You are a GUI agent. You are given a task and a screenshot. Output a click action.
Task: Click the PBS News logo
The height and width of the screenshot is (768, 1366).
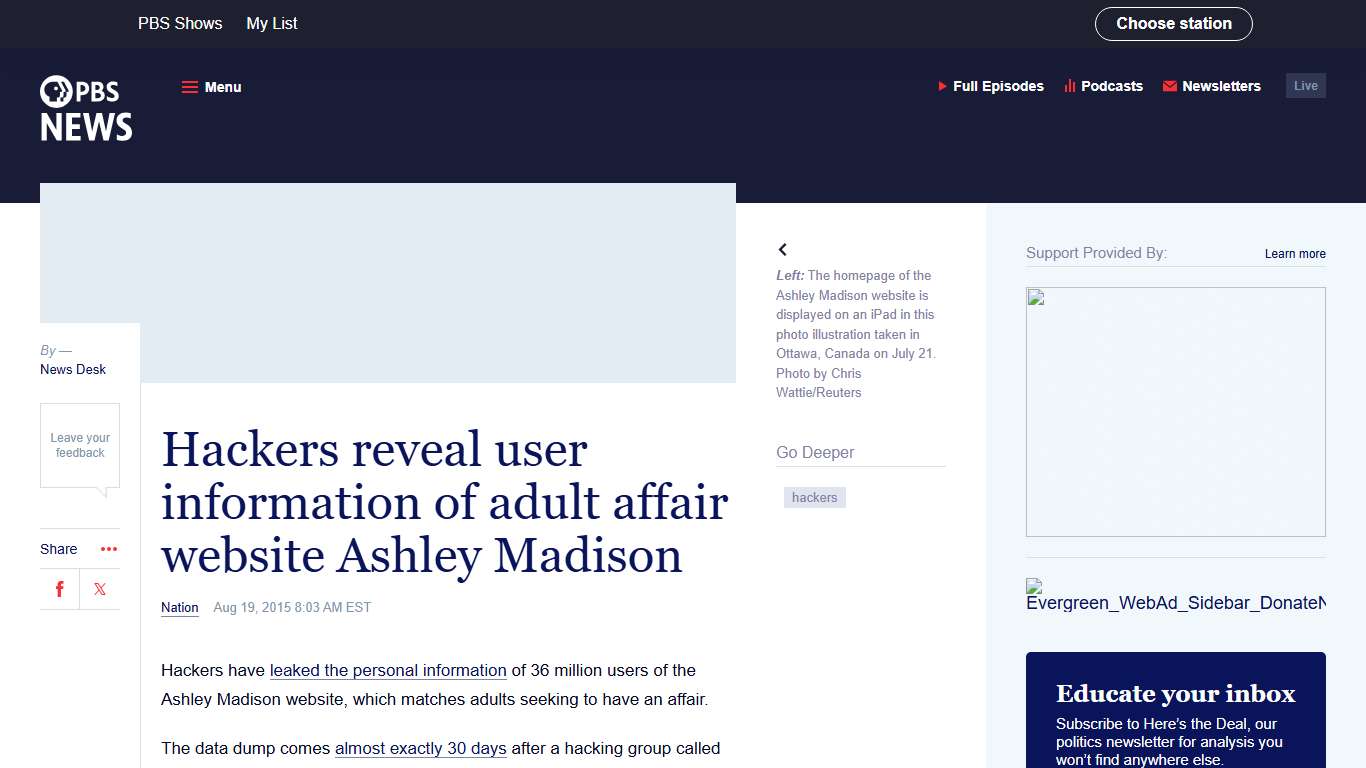click(85, 108)
